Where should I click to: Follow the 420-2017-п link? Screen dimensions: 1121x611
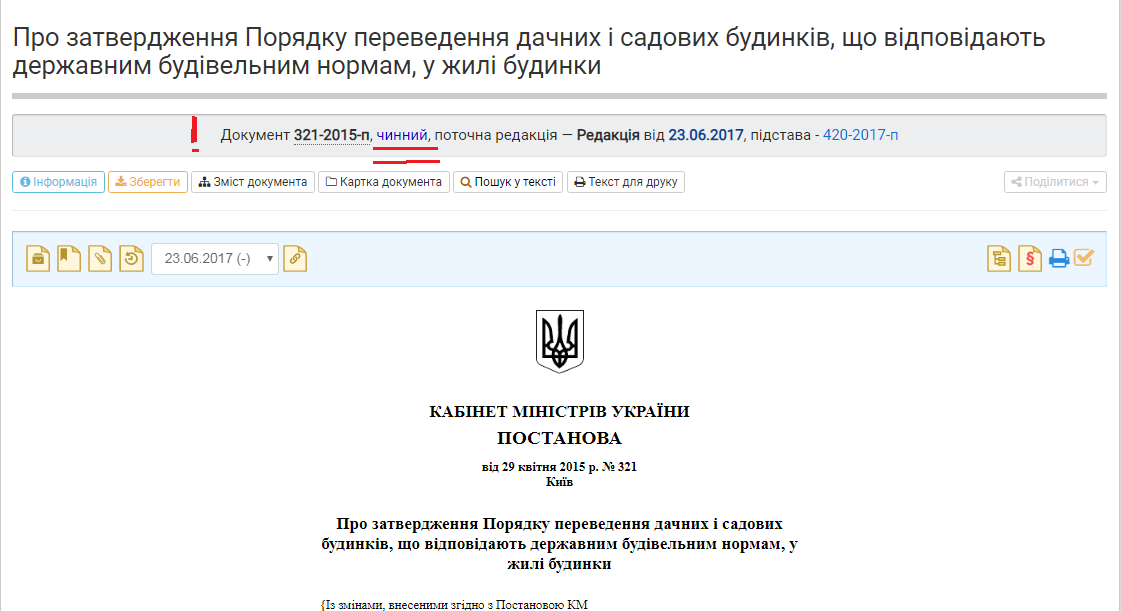click(861, 135)
